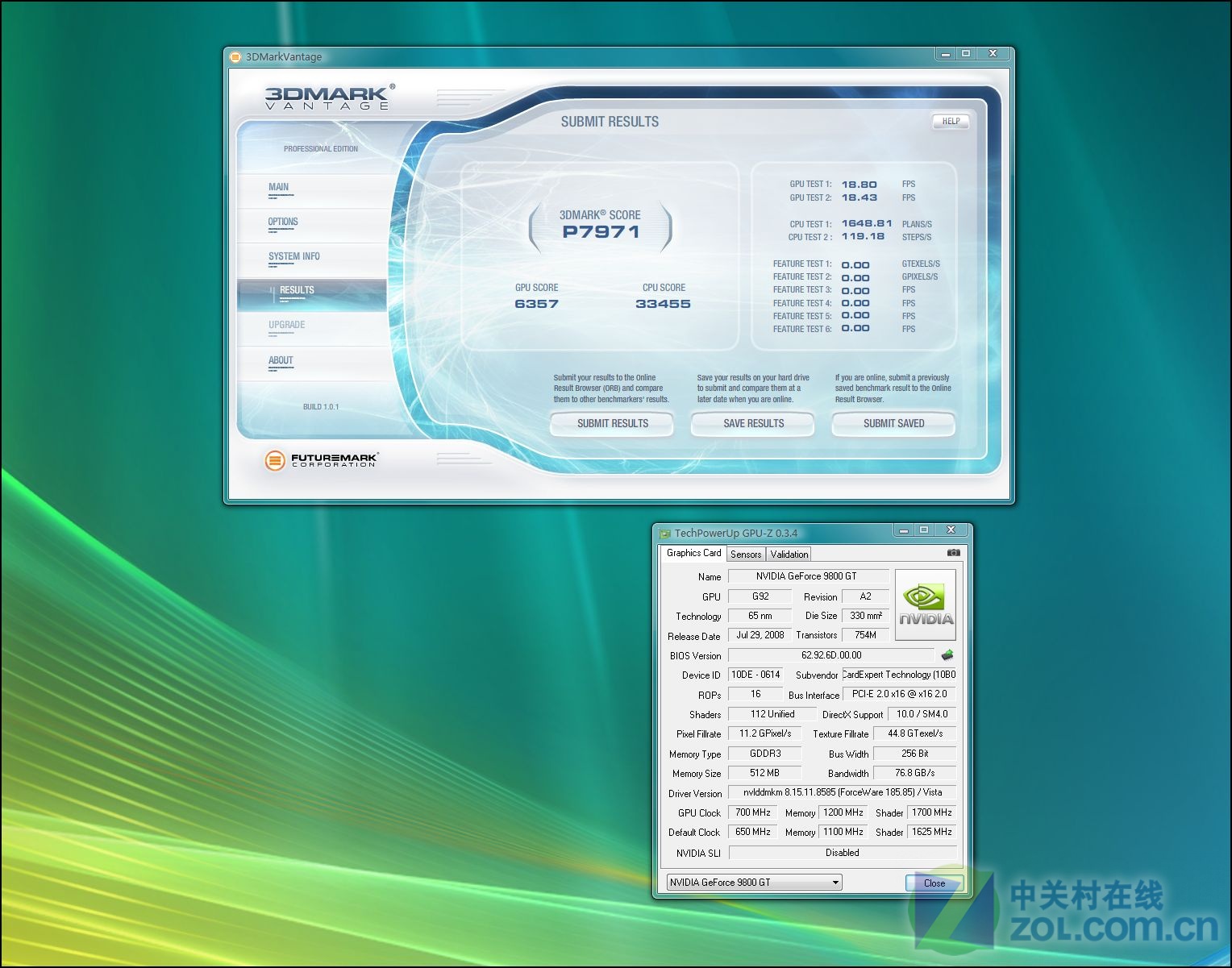Click the GPU TEST 2 value 18.43
1232x968 pixels.
pos(859,197)
